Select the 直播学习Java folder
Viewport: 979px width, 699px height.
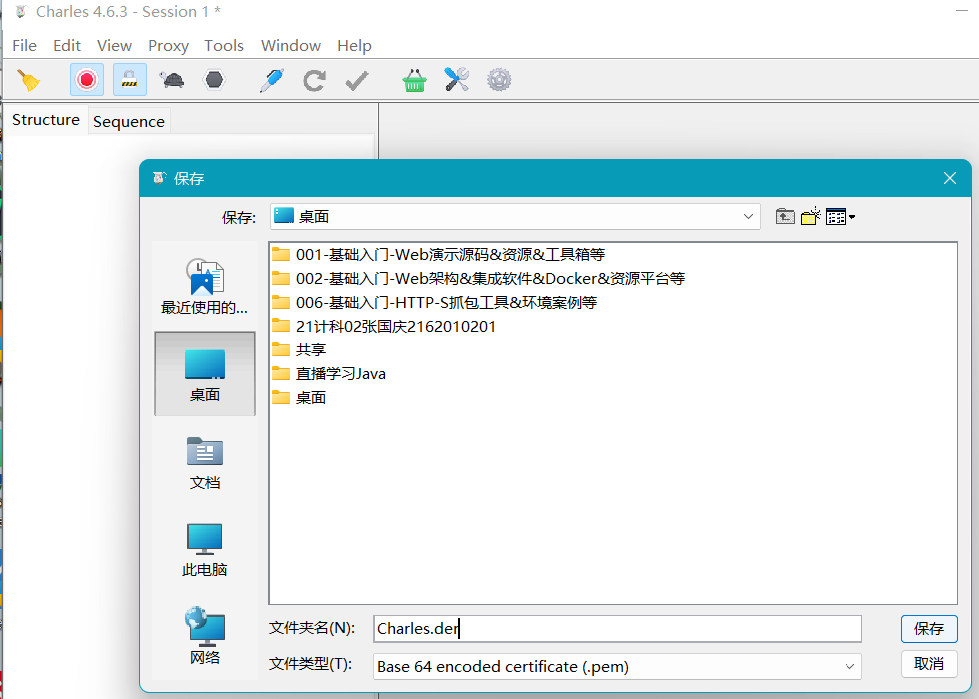(329, 373)
